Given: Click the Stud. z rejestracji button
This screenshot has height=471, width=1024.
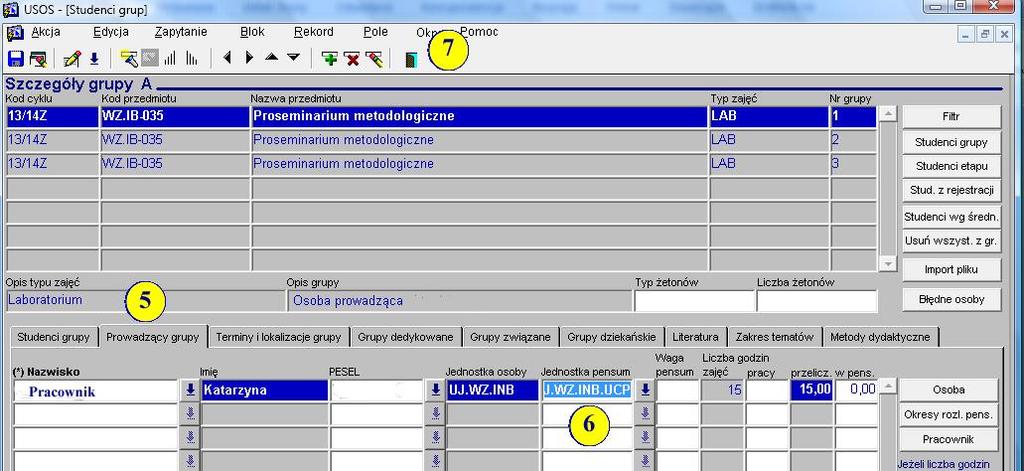Looking at the screenshot, I should pos(951,191).
